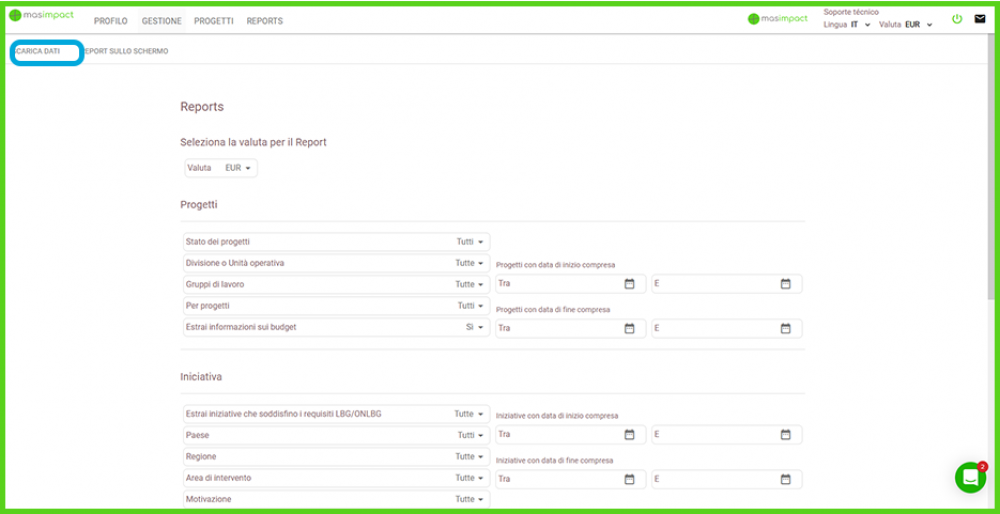Switch to REPORT SULLO SCHERMO tab
Image resolution: width=1000 pixels, height=514 pixels.
tap(127, 51)
